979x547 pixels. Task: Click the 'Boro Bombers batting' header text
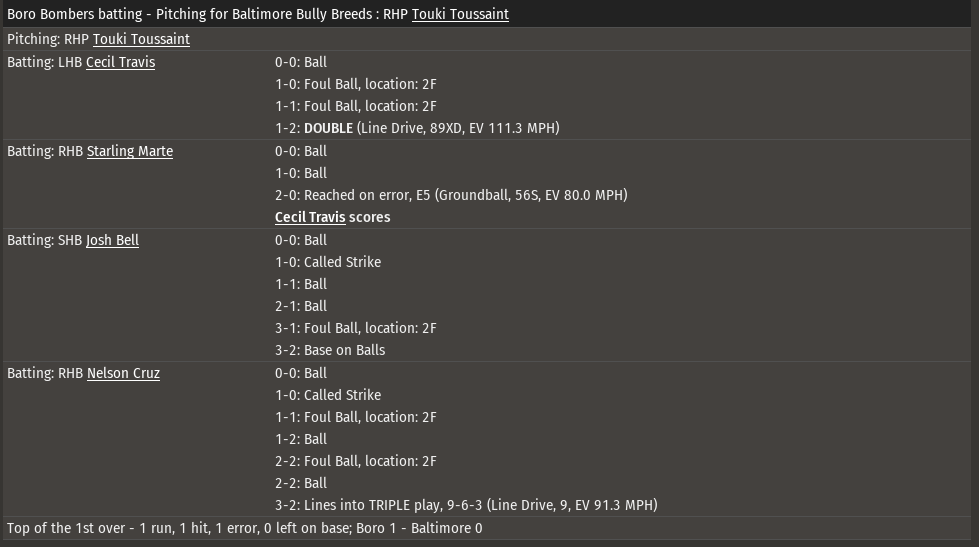pos(76,14)
